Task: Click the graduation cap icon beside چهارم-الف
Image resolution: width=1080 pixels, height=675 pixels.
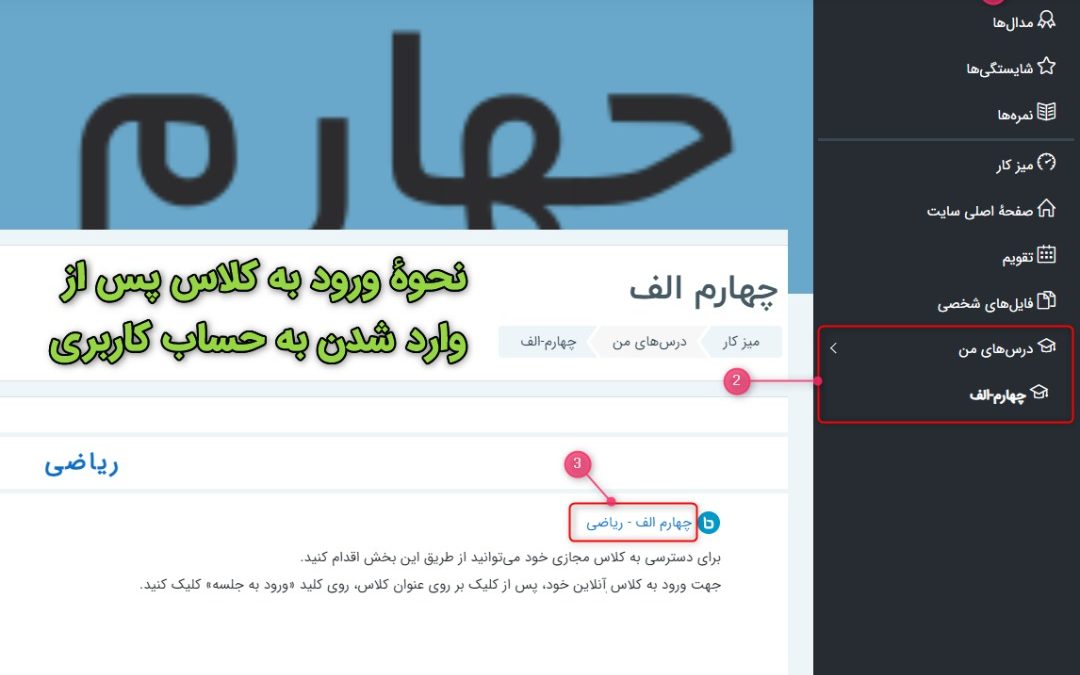Action: point(1039,393)
